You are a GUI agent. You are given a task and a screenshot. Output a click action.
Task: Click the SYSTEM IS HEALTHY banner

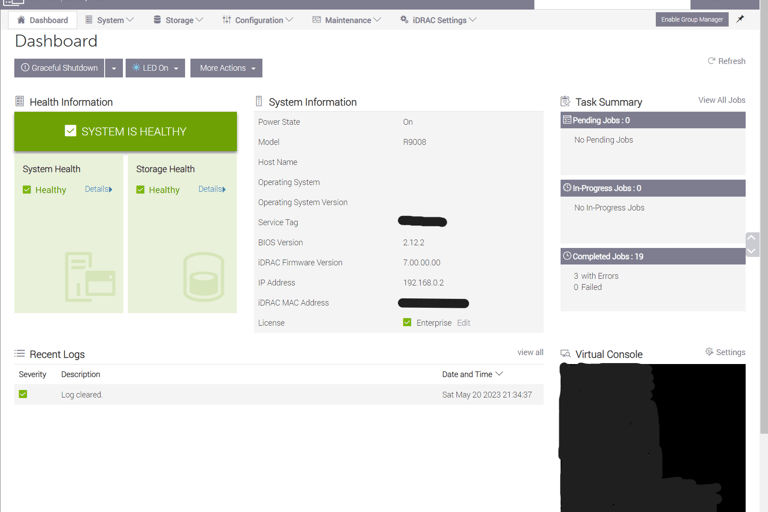(x=125, y=131)
